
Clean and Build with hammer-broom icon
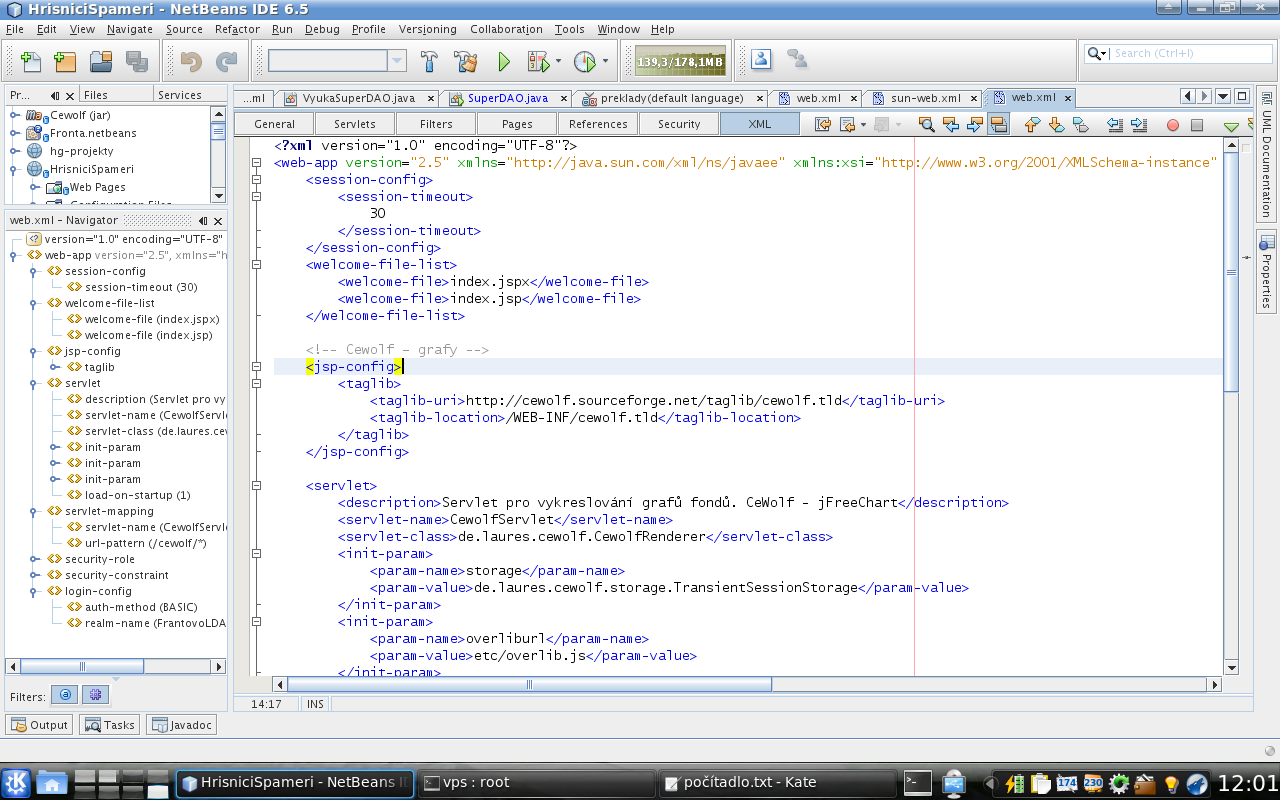click(465, 62)
